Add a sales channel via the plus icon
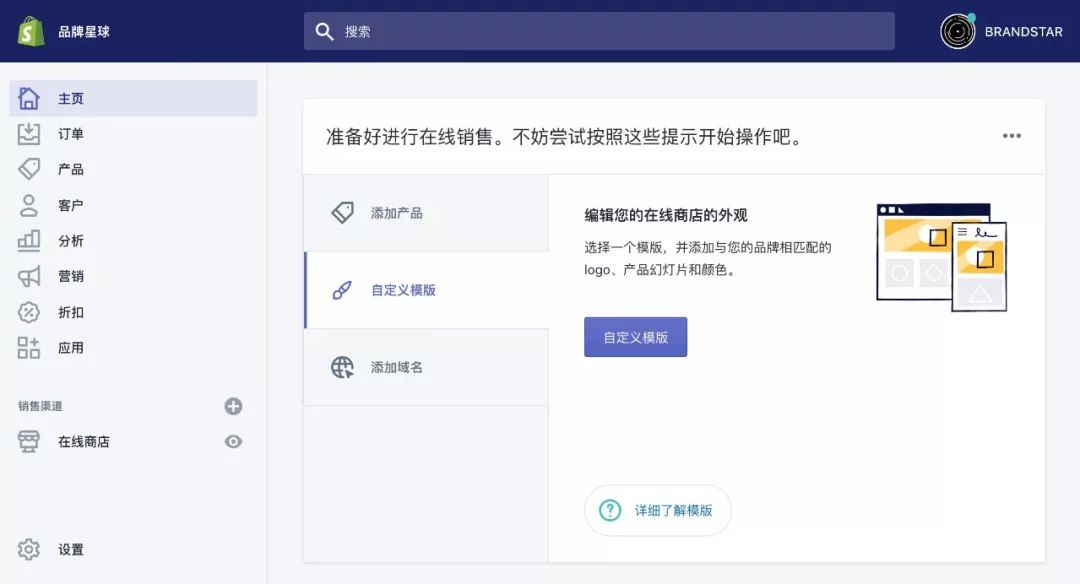Screen dimensions: 1080x584 click(x=233, y=406)
